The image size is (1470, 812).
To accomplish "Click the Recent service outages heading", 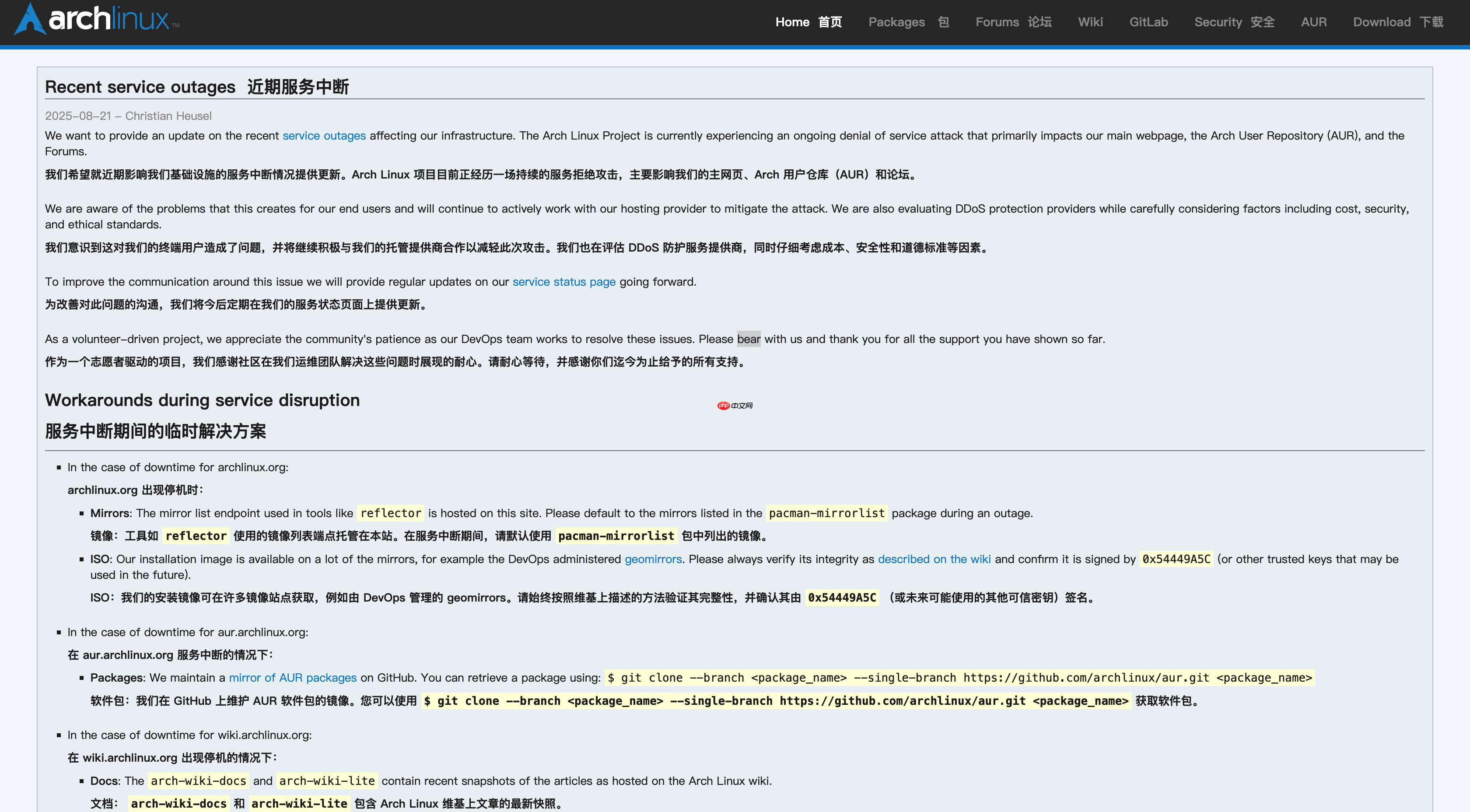I will point(140,87).
